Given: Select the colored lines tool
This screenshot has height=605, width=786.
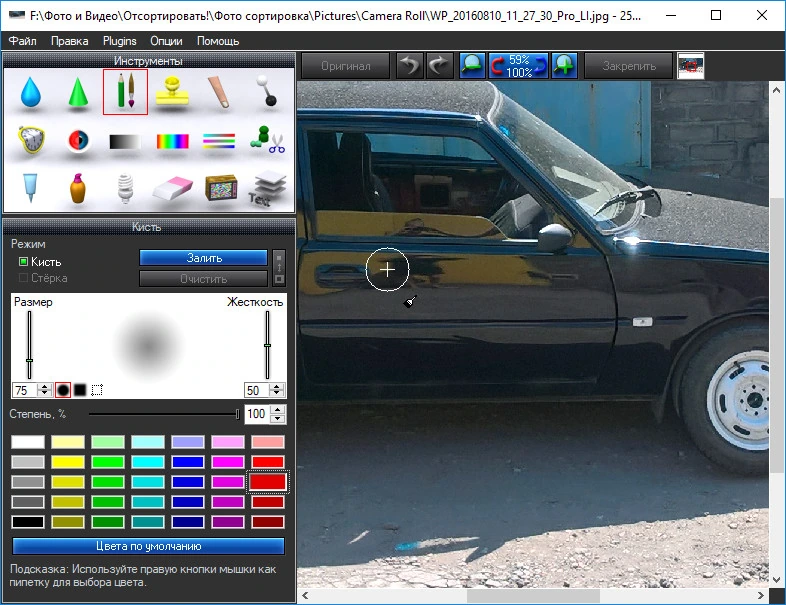Looking at the screenshot, I should pos(219,141).
